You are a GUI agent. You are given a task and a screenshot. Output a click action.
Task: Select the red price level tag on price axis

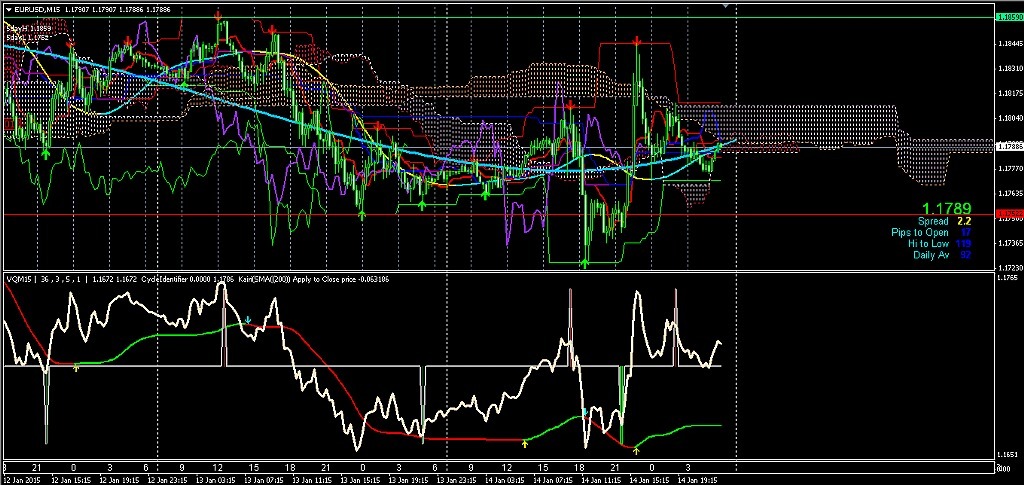(1008, 214)
